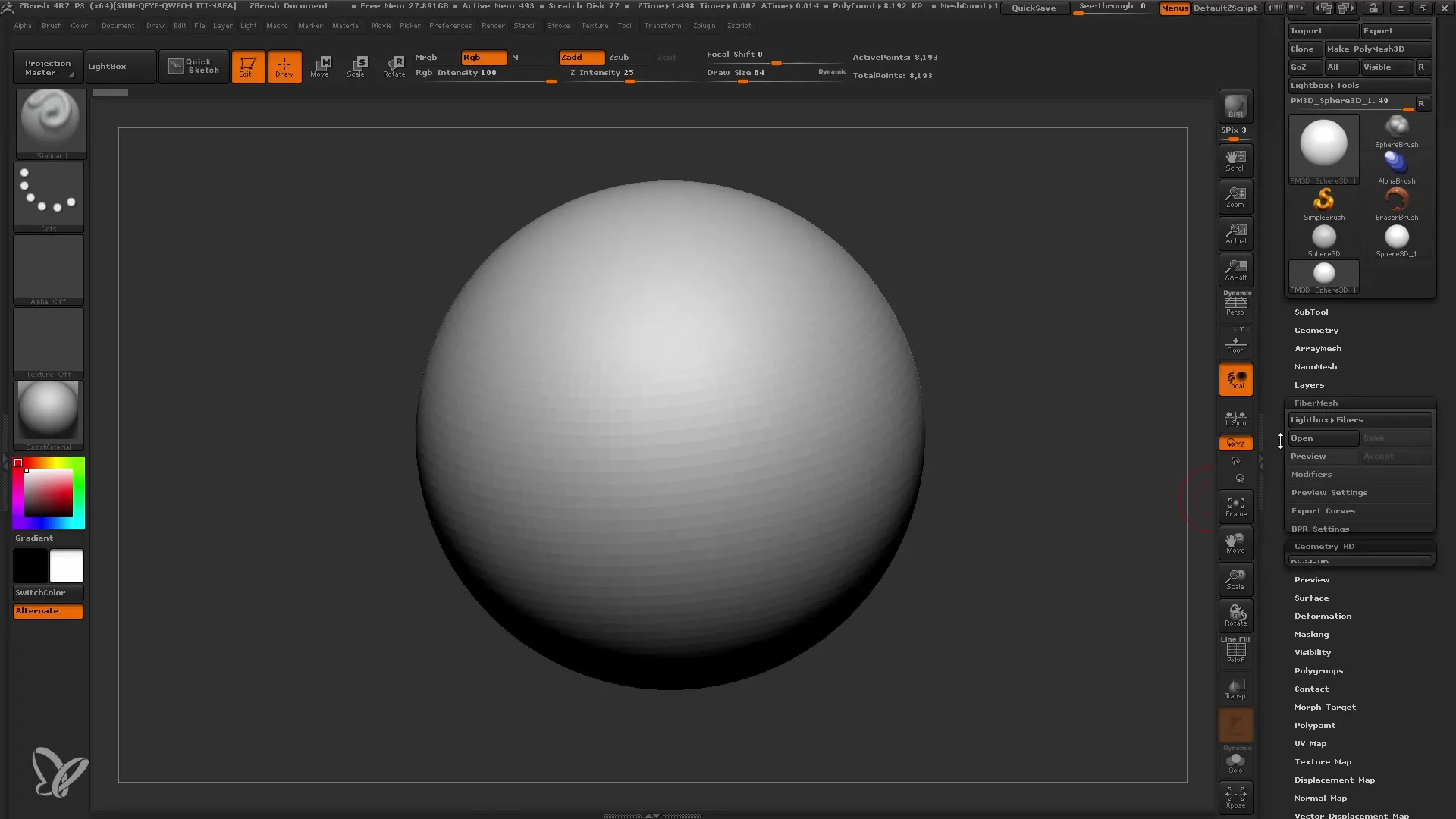
Task: Open the Material menu
Action: [x=346, y=26]
